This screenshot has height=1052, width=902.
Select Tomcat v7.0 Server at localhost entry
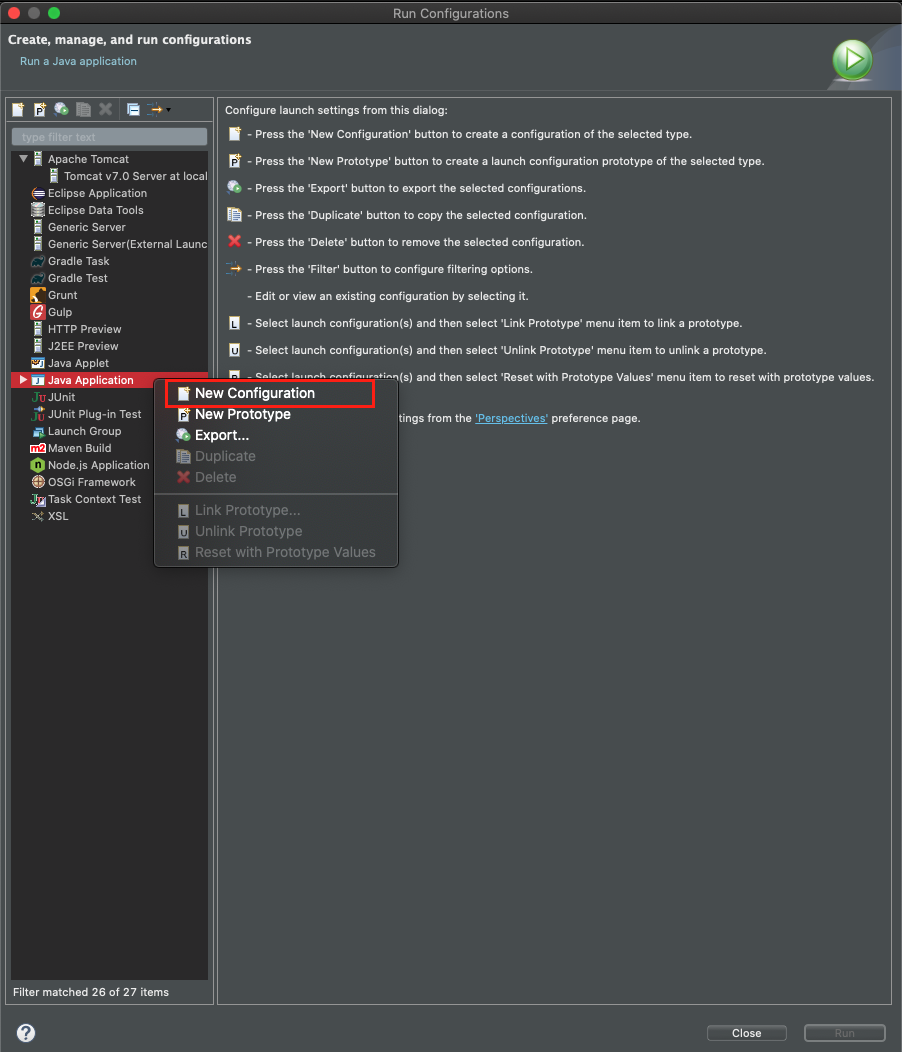click(136, 176)
